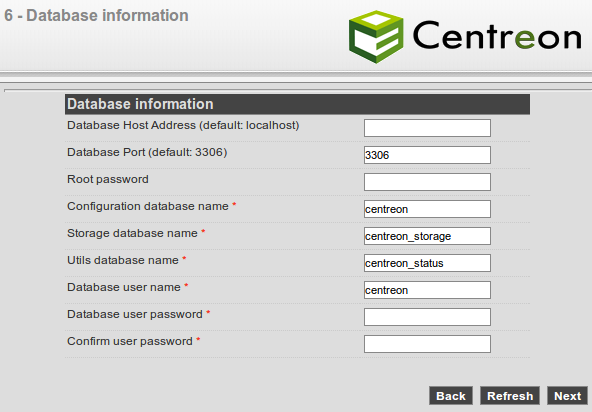Select the Root password input box
Screen dimensions: 592x412
[427, 182]
